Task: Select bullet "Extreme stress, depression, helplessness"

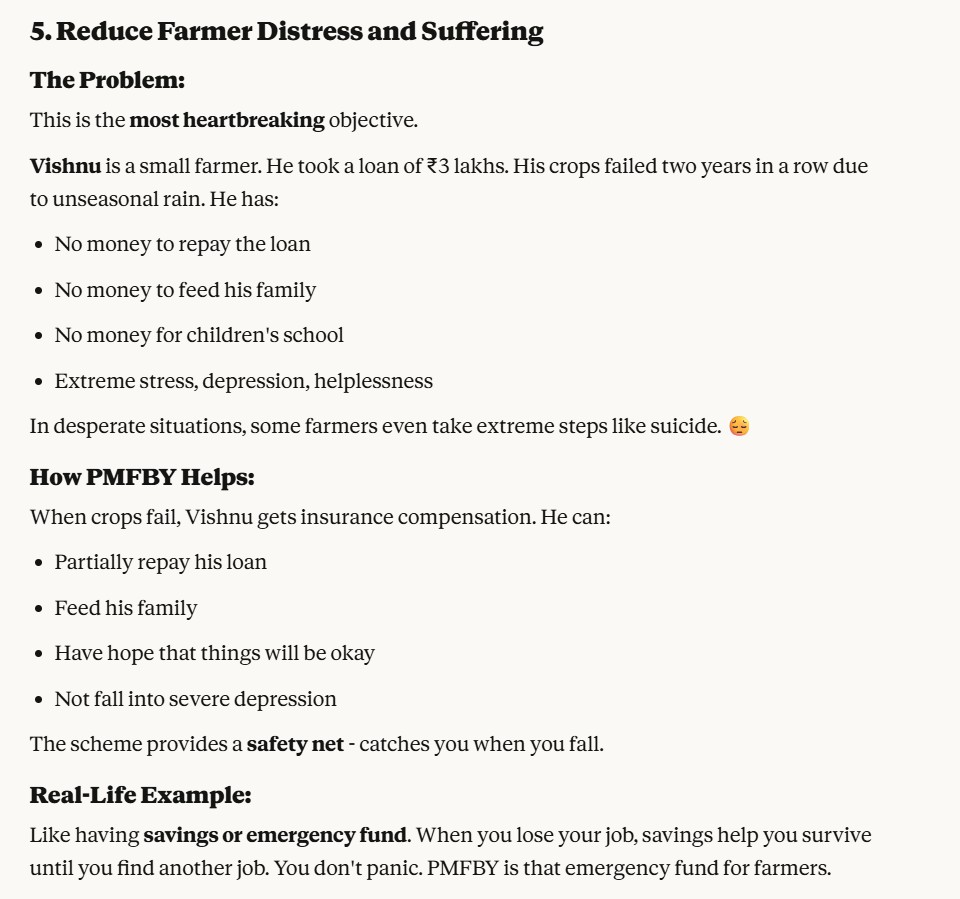Action: pos(243,381)
